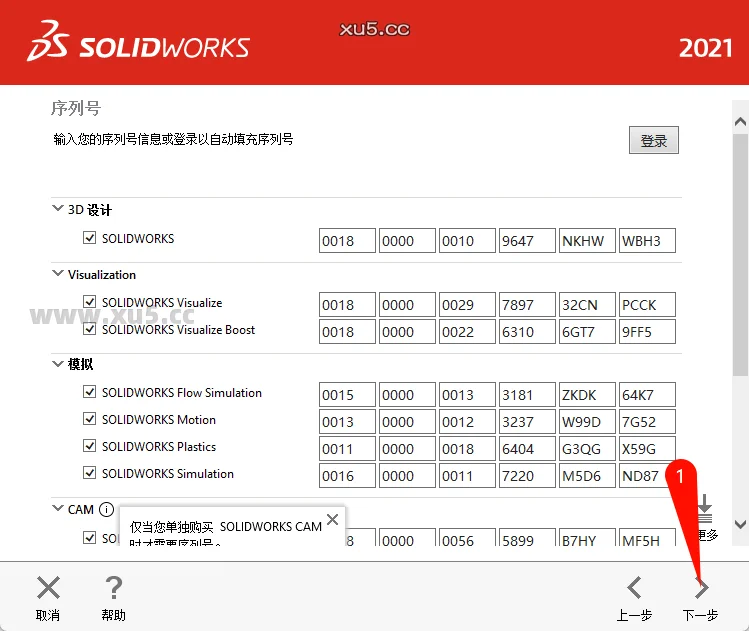This screenshot has height=631, width=749.
Task: Collapse the 模拟 section
Action: coord(57,365)
